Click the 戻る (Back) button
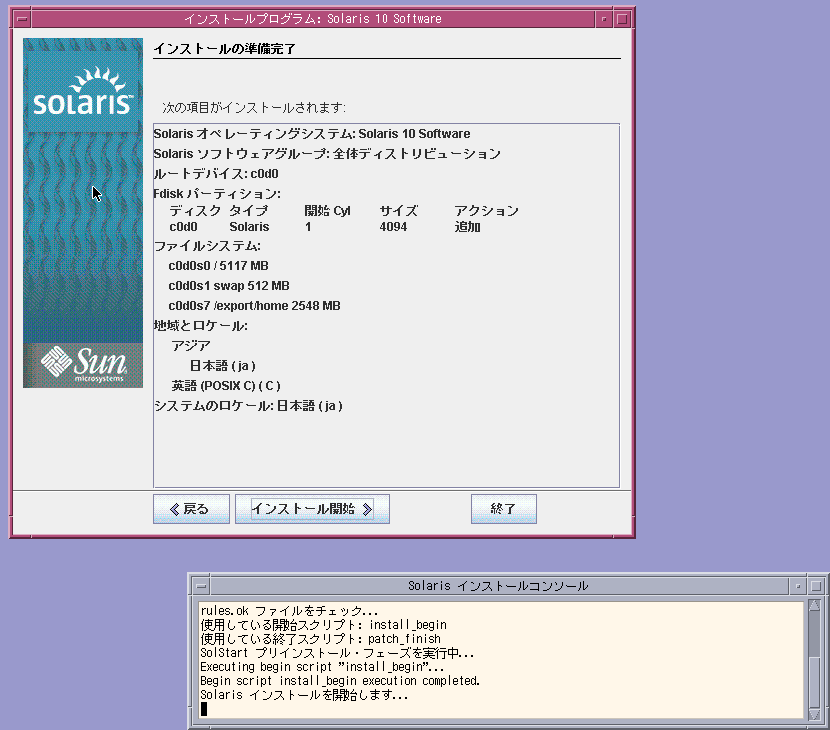 pyautogui.click(x=191, y=509)
